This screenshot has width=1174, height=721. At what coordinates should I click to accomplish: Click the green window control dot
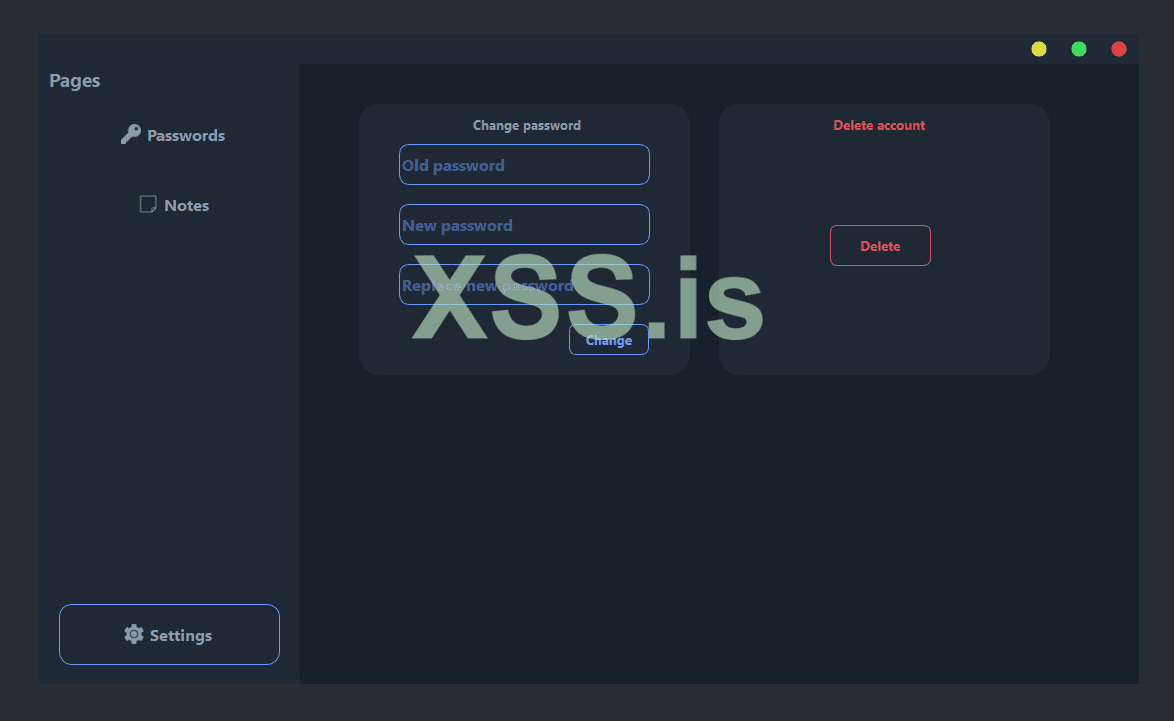1079,48
